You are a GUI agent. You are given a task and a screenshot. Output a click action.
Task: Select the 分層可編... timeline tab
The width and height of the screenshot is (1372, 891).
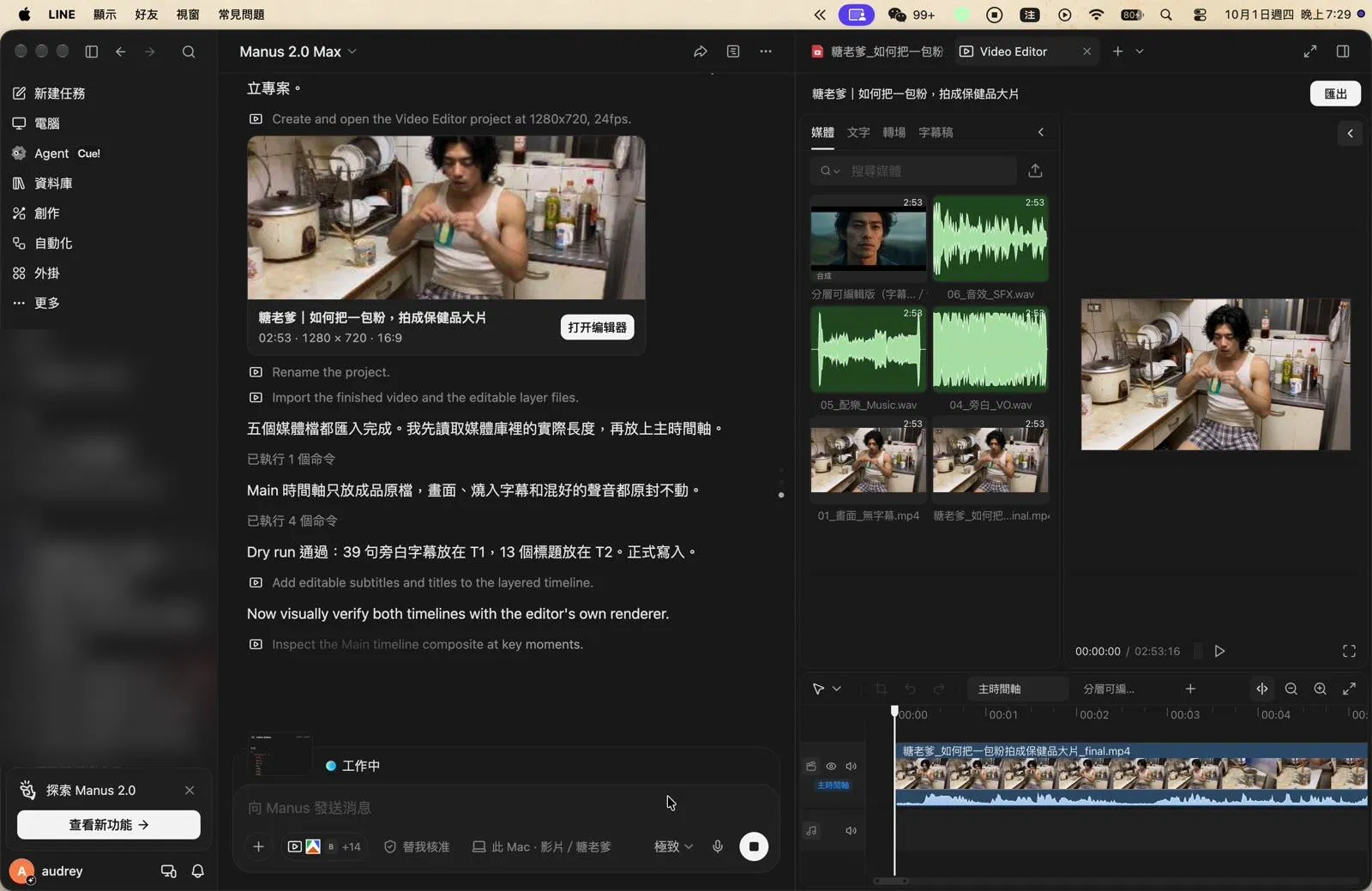[1109, 689]
